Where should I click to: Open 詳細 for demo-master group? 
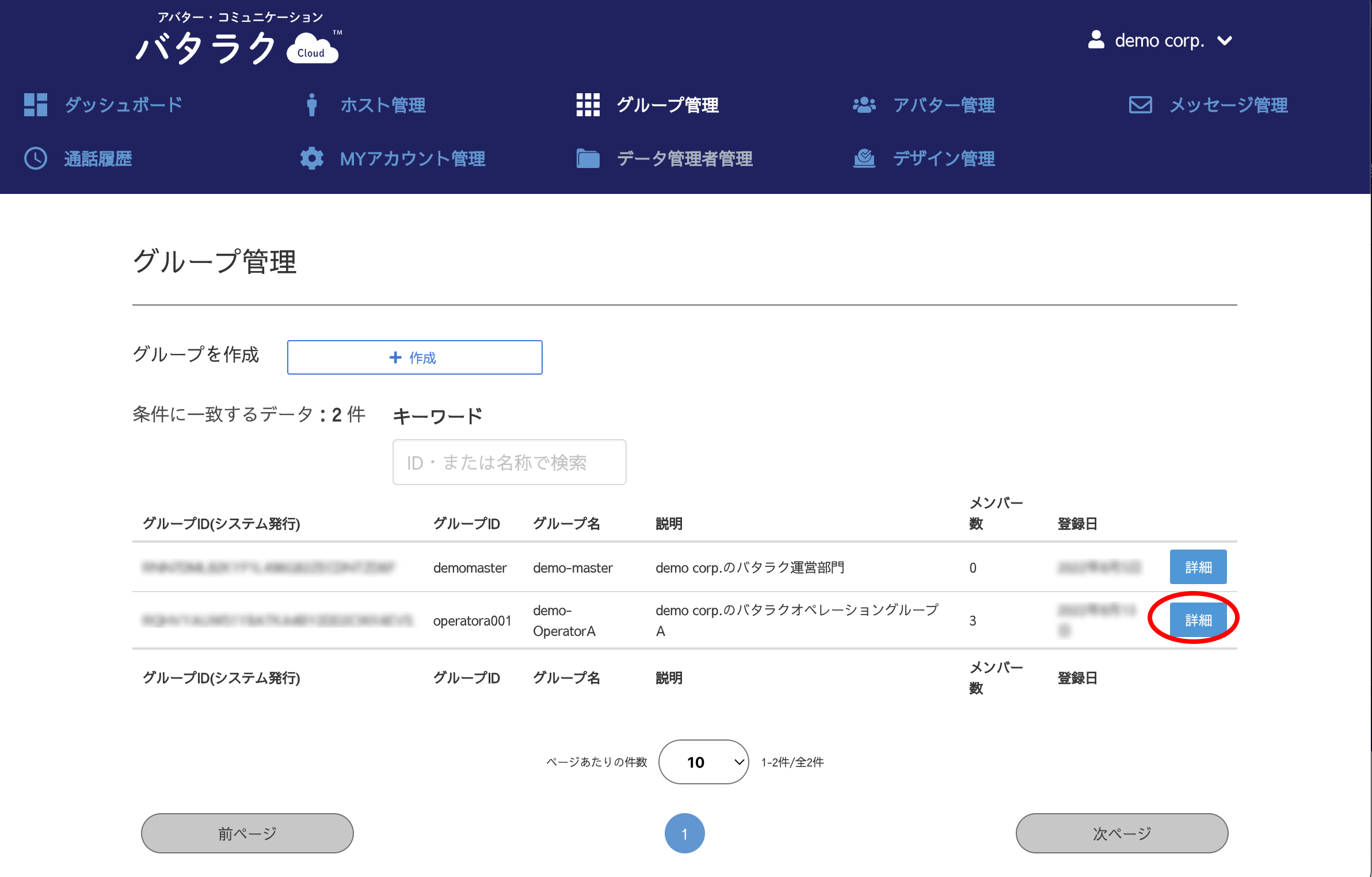tap(1198, 567)
